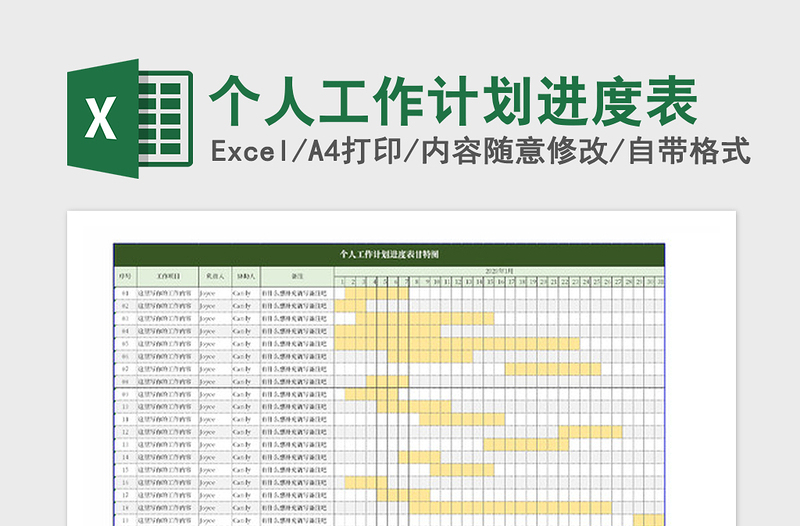Click the 2020年1月 month header cell

(x=499, y=271)
